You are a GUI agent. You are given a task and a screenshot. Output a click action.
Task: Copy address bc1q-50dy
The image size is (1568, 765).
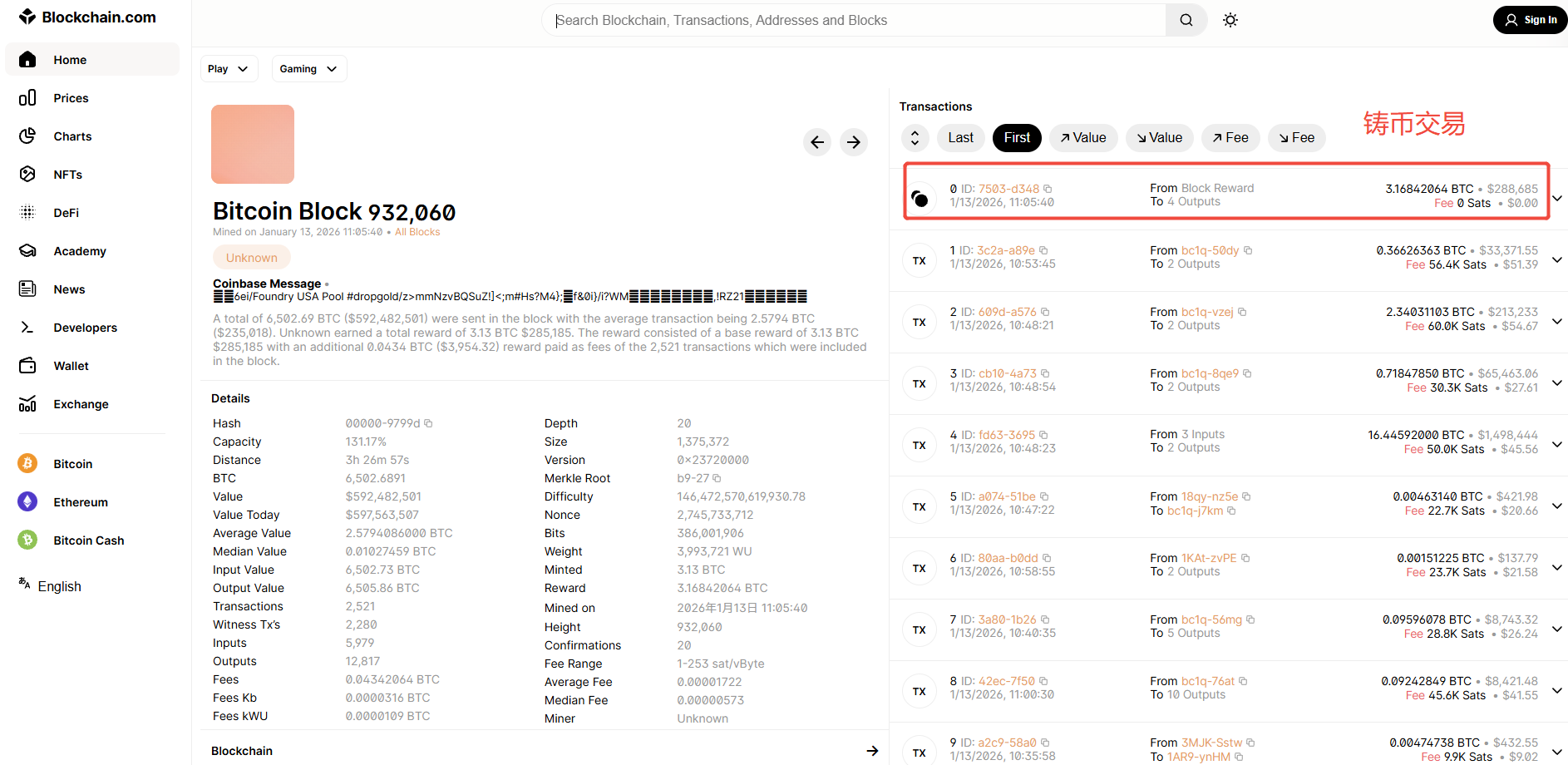[x=1248, y=250]
